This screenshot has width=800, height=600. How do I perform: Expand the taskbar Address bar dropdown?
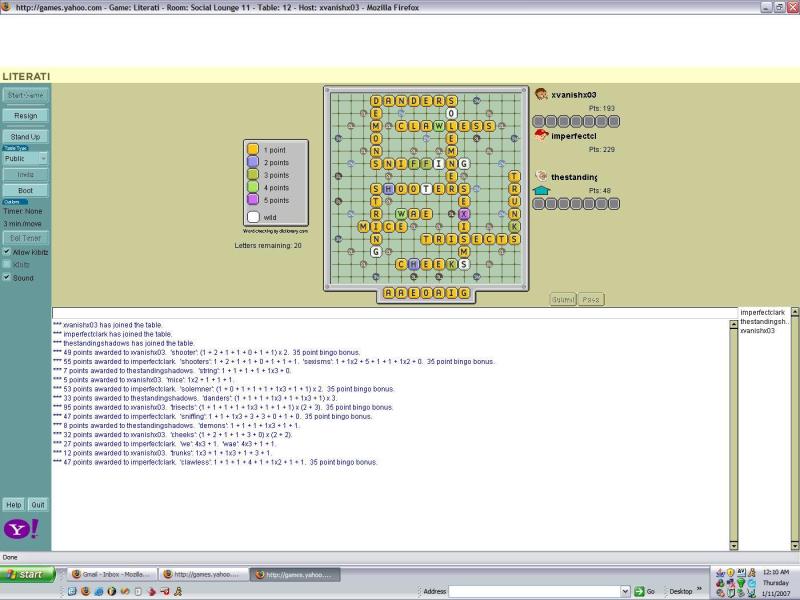(x=626, y=591)
